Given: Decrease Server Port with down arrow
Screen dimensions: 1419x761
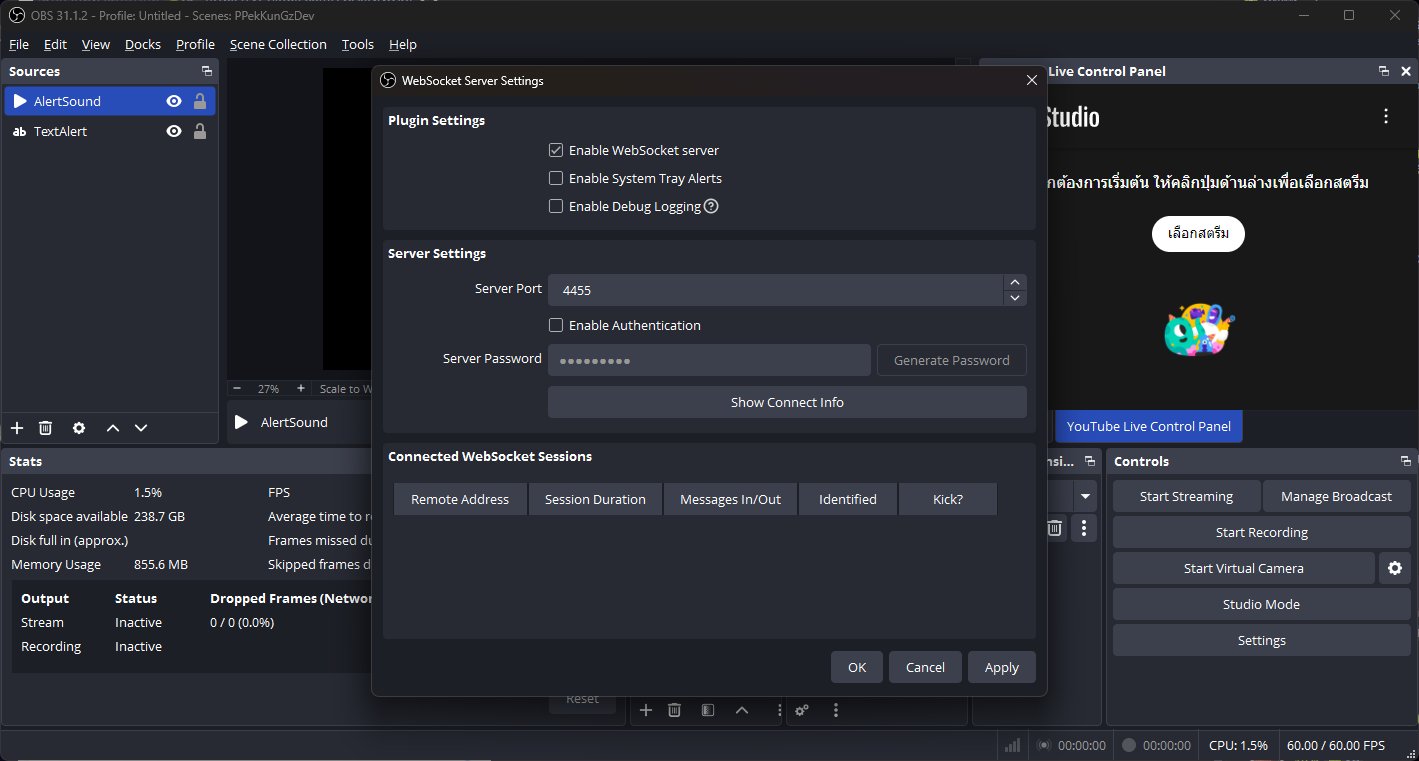Looking at the screenshot, I should pyautogui.click(x=1015, y=298).
